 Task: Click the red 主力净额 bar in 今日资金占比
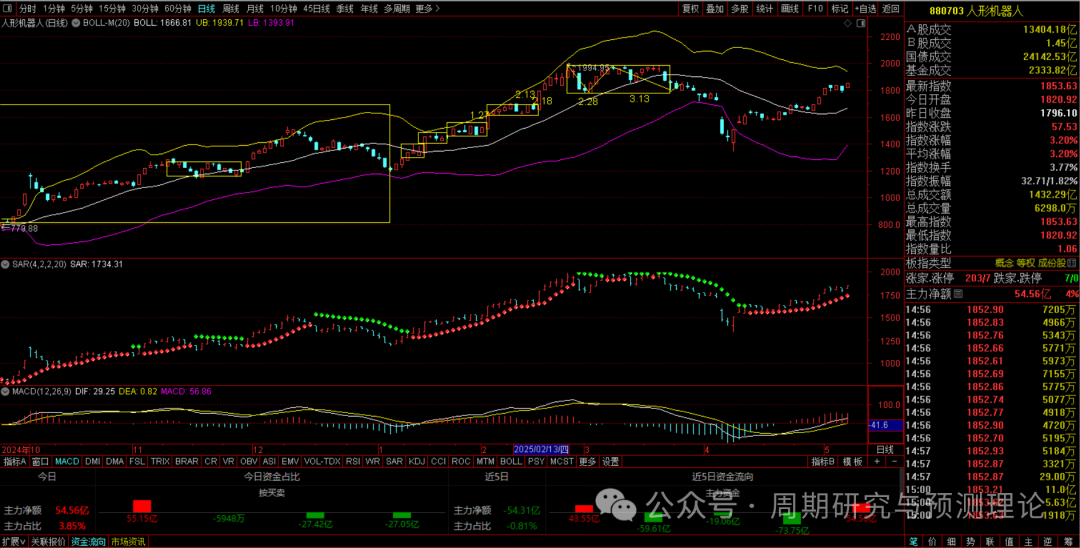click(x=141, y=506)
